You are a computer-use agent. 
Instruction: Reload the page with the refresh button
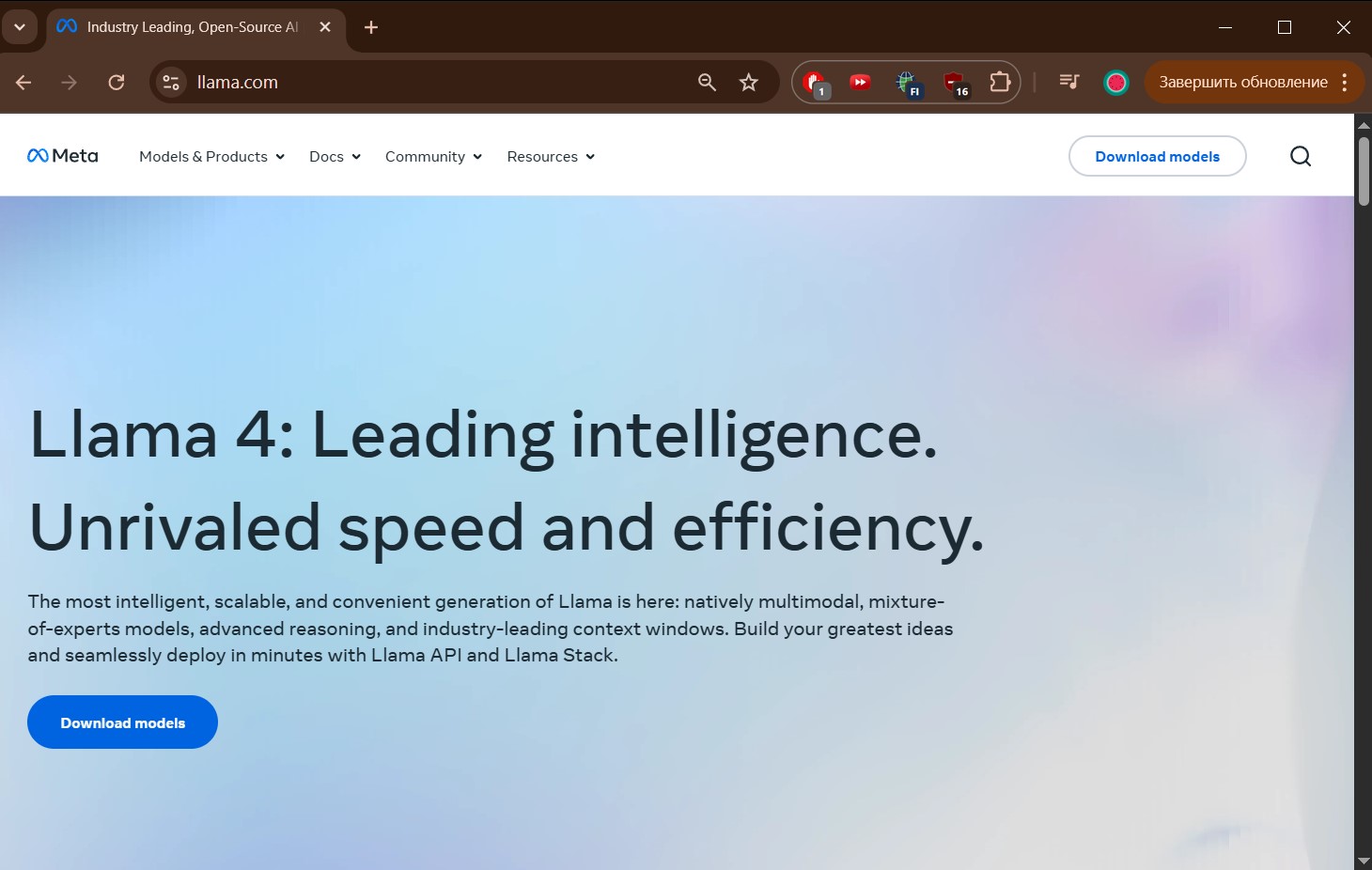point(117,83)
